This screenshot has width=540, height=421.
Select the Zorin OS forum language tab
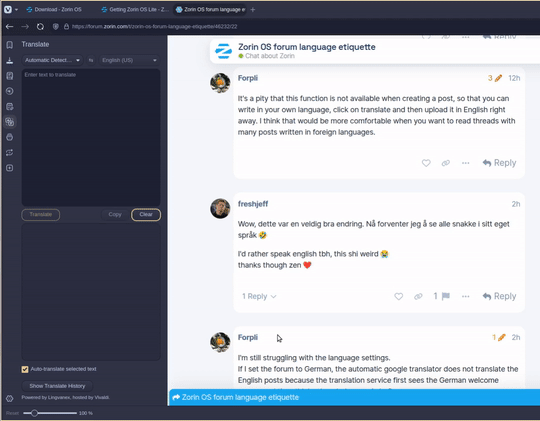[x=210, y=10]
